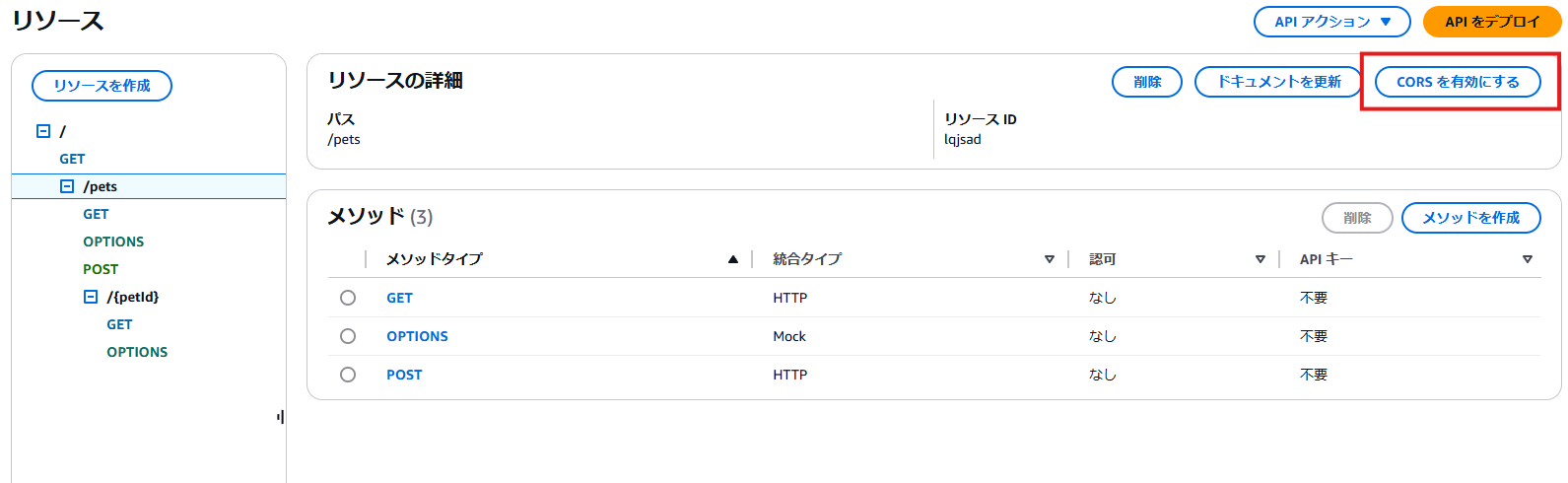Open the OPTIONS link in methods table
This screenshot has width=1568, height=483.
(x=417, y=336)
